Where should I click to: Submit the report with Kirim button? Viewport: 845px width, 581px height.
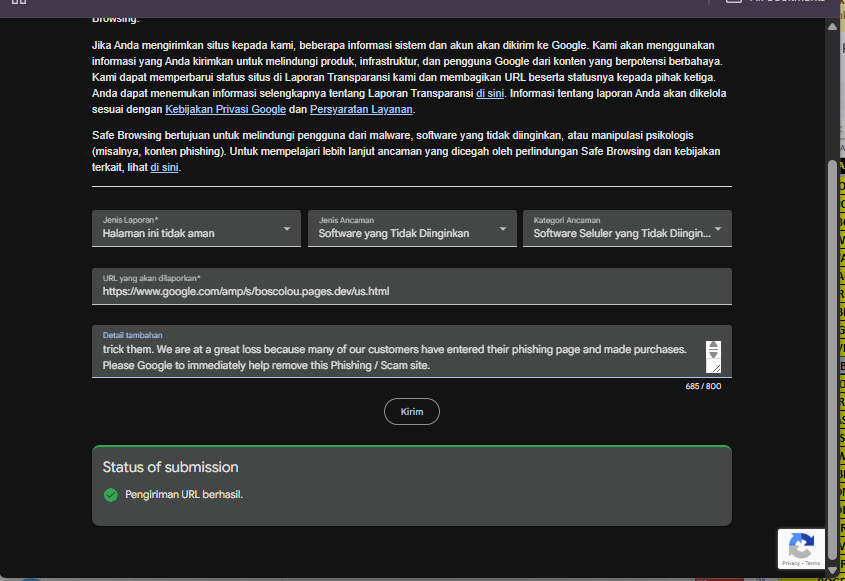(412, 412)
